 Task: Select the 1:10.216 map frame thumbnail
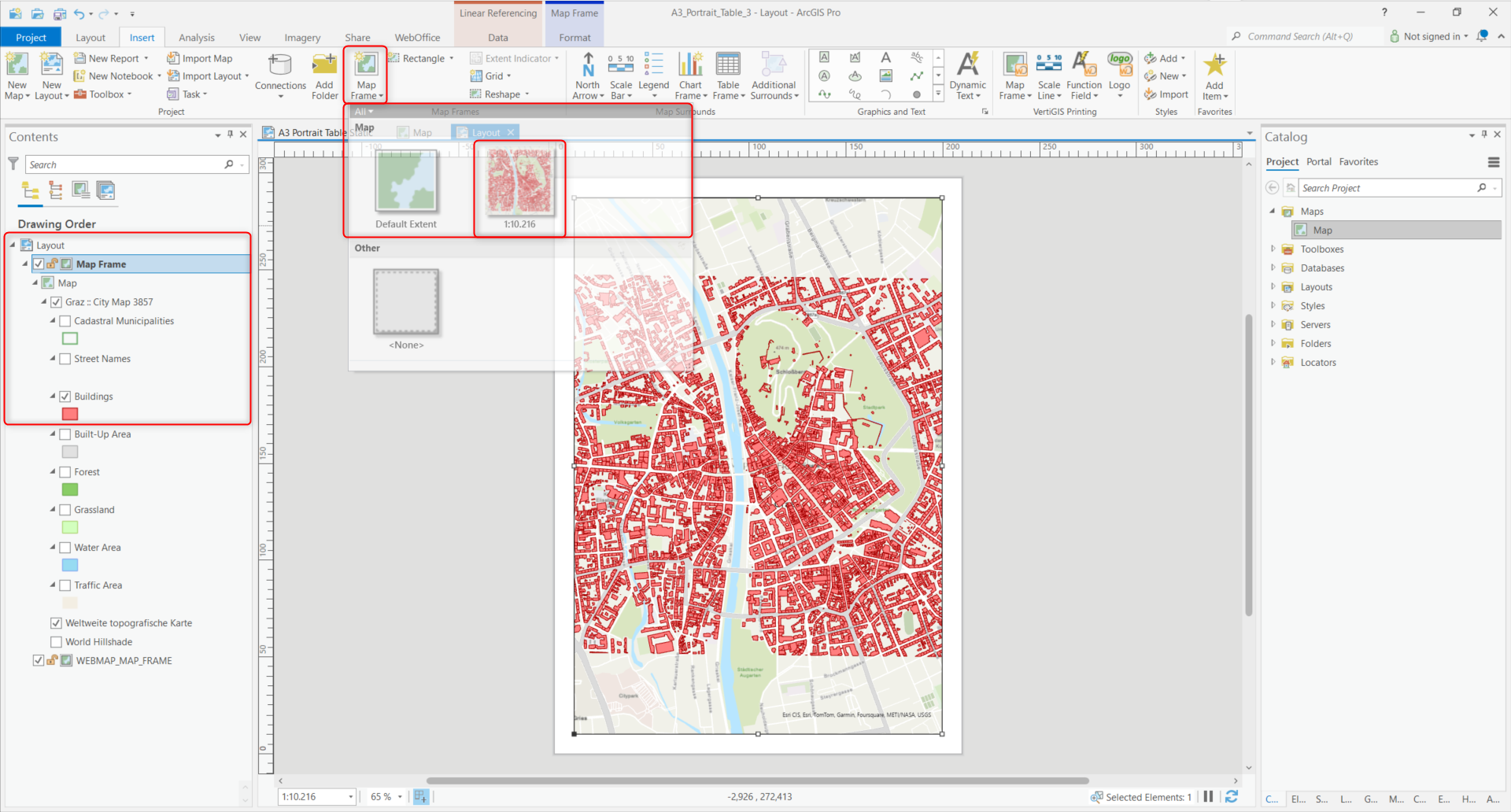pyautogui.click(x=519, y=185)
